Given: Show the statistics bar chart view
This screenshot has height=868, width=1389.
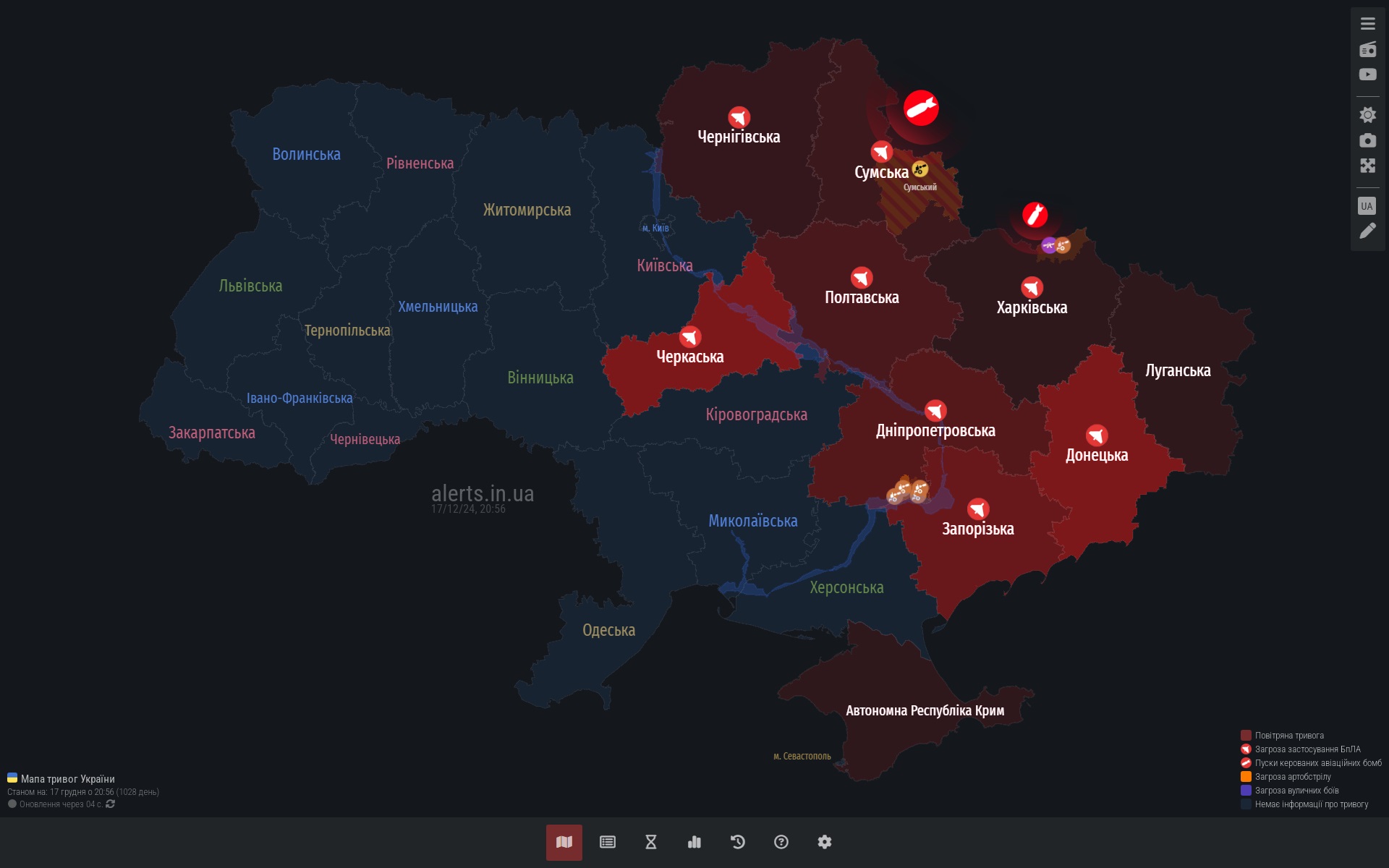Looking at the screenshot, I should (694, 842).
